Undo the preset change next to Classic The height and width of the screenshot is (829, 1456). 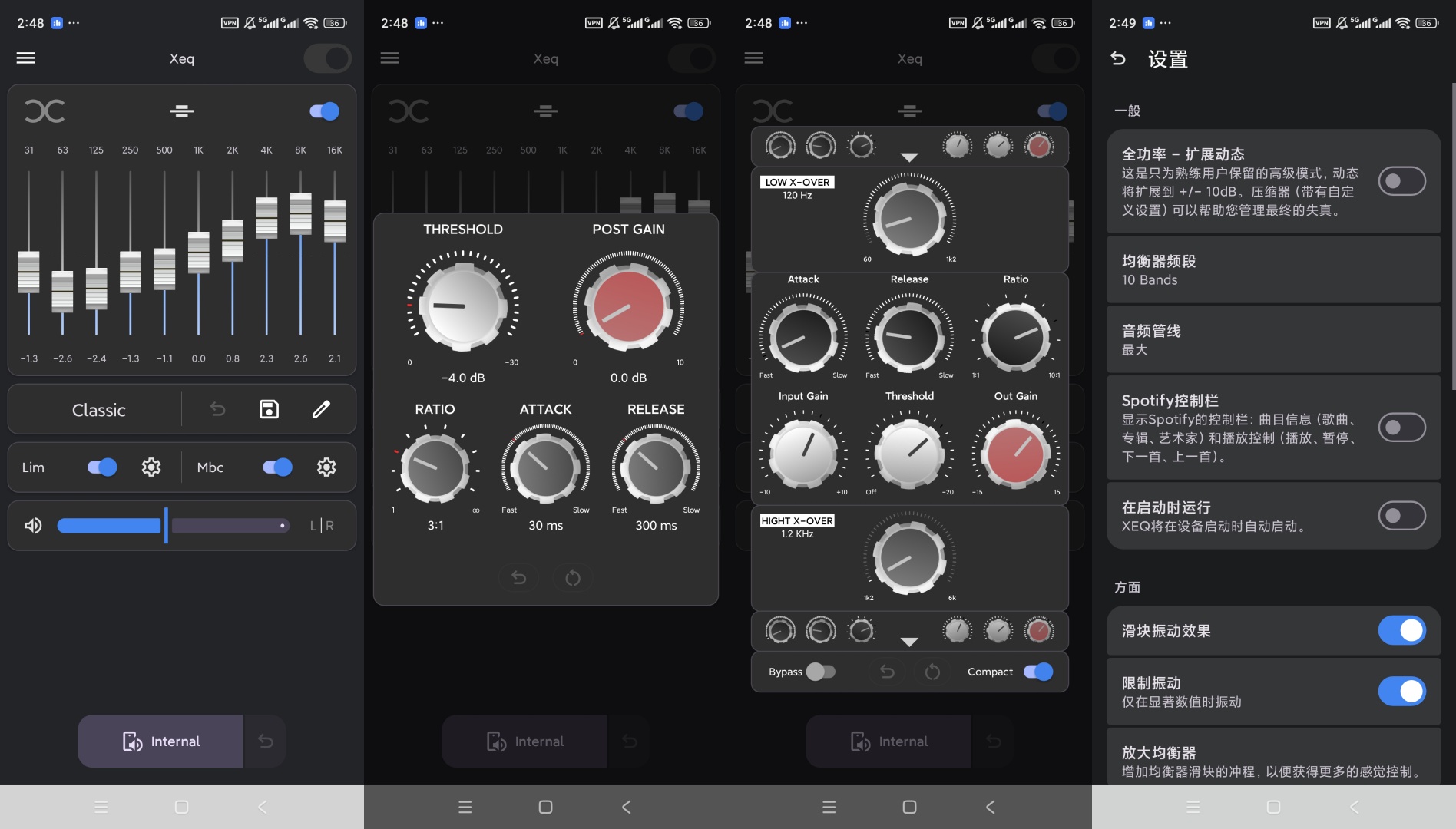(218, 409)
